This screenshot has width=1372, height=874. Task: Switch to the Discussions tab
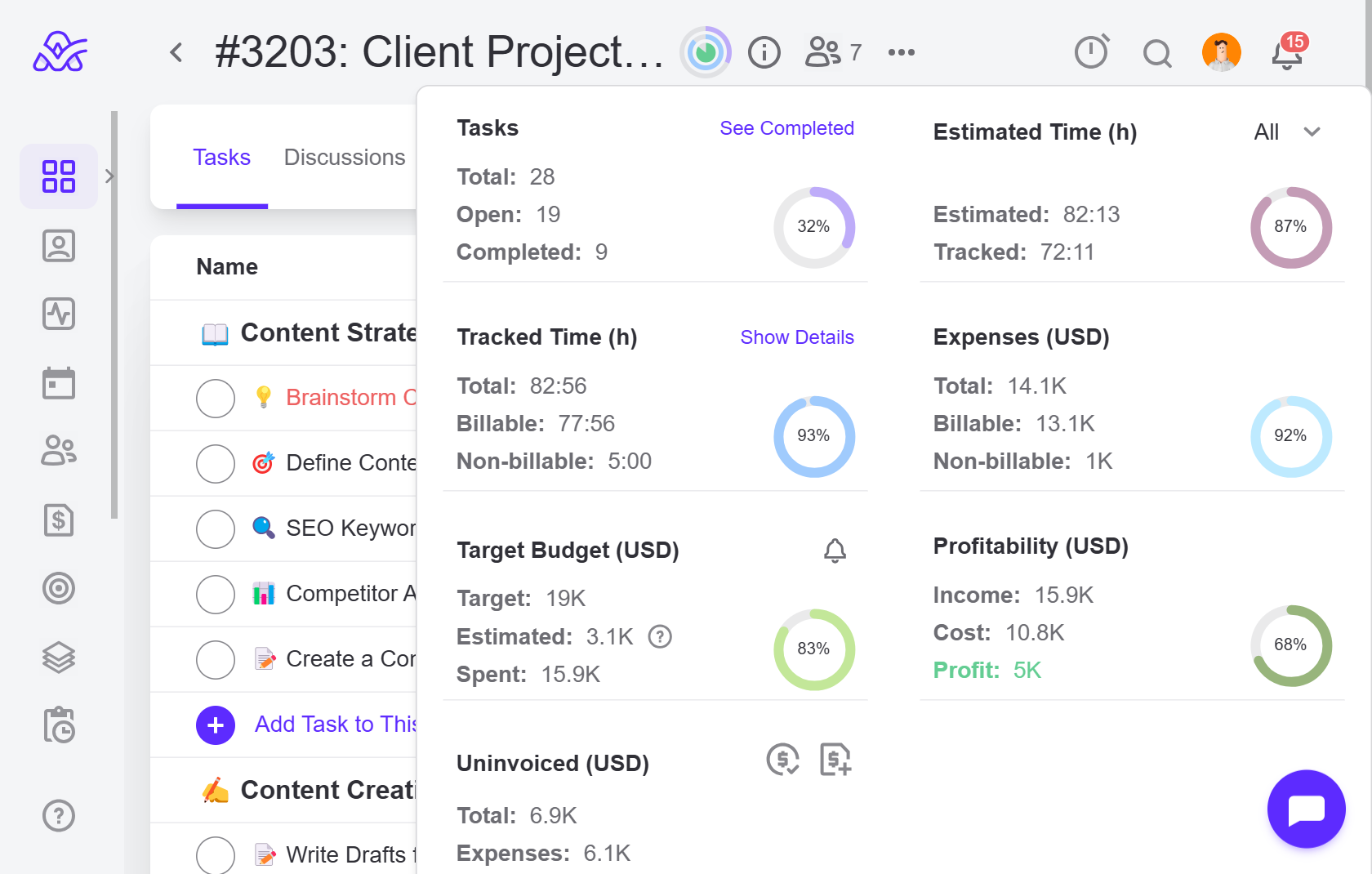pyautogui.click(x=344, y=158)
